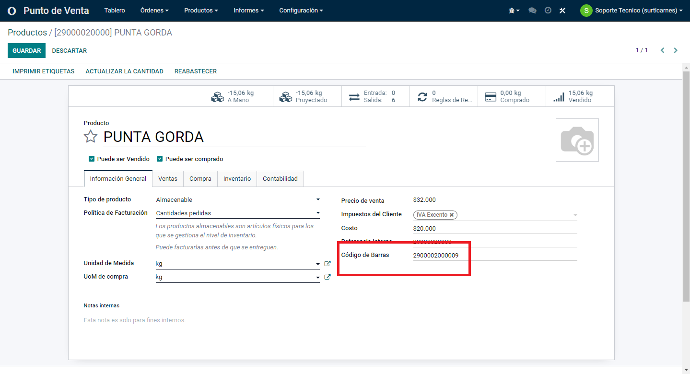Click the DESCARTAR button
The image size is (690, 374).
coord(69,51)
